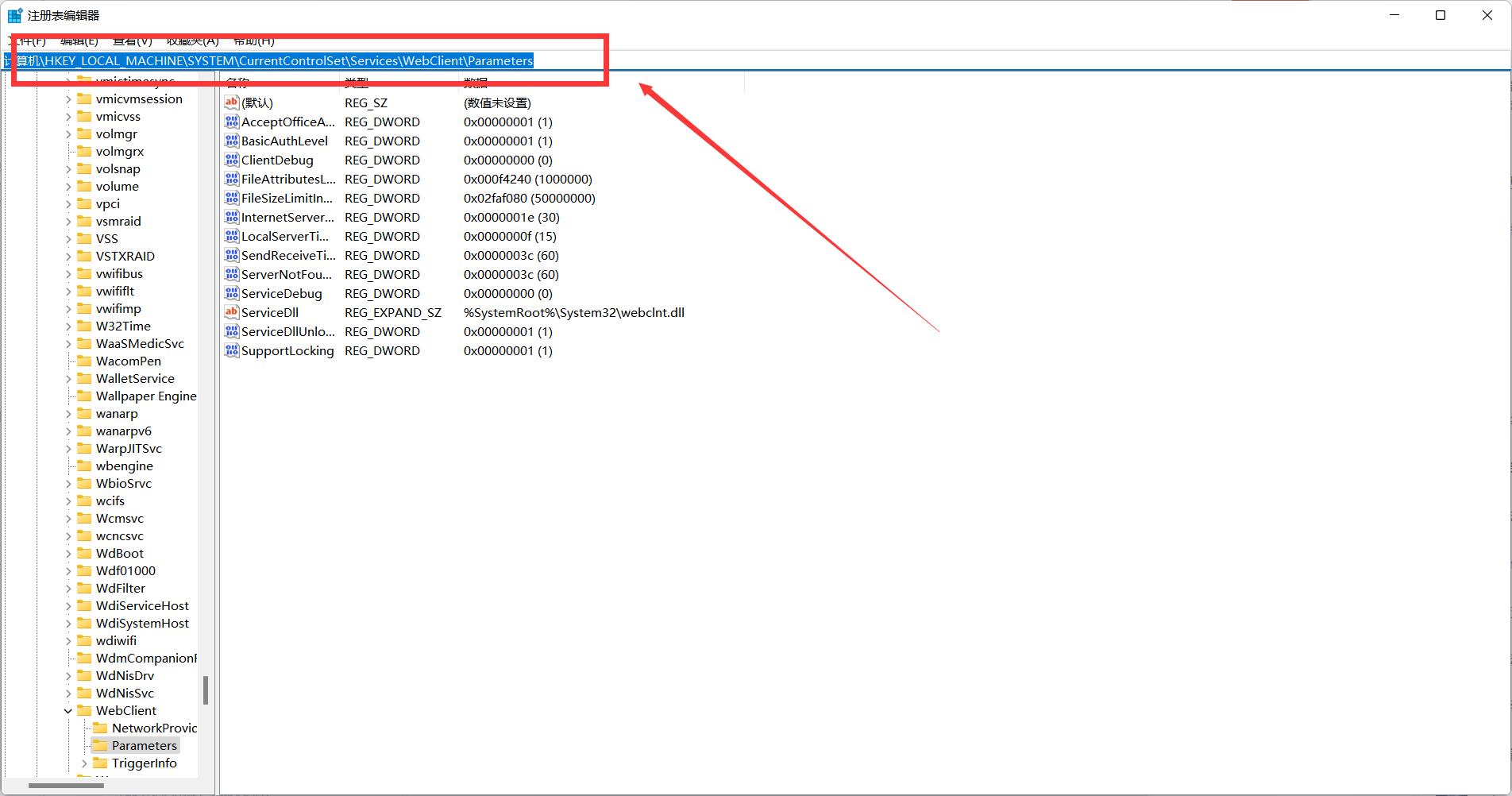Open the 帮助(H) menu
Image resolution: width=1512 pixels, height=796 pixels.
(254, 41)
